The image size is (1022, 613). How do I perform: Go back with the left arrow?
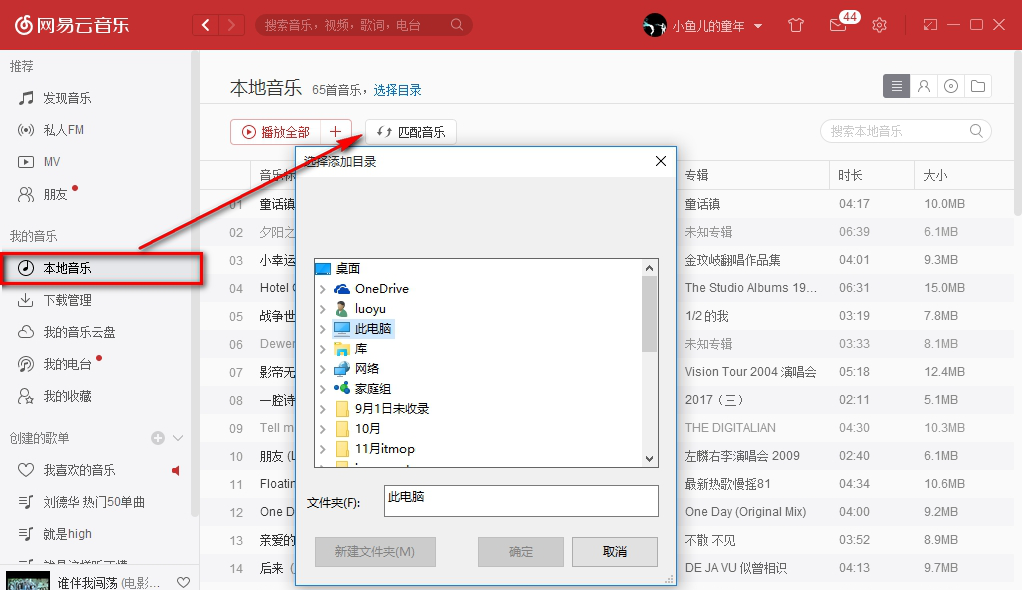pos(205,25)
